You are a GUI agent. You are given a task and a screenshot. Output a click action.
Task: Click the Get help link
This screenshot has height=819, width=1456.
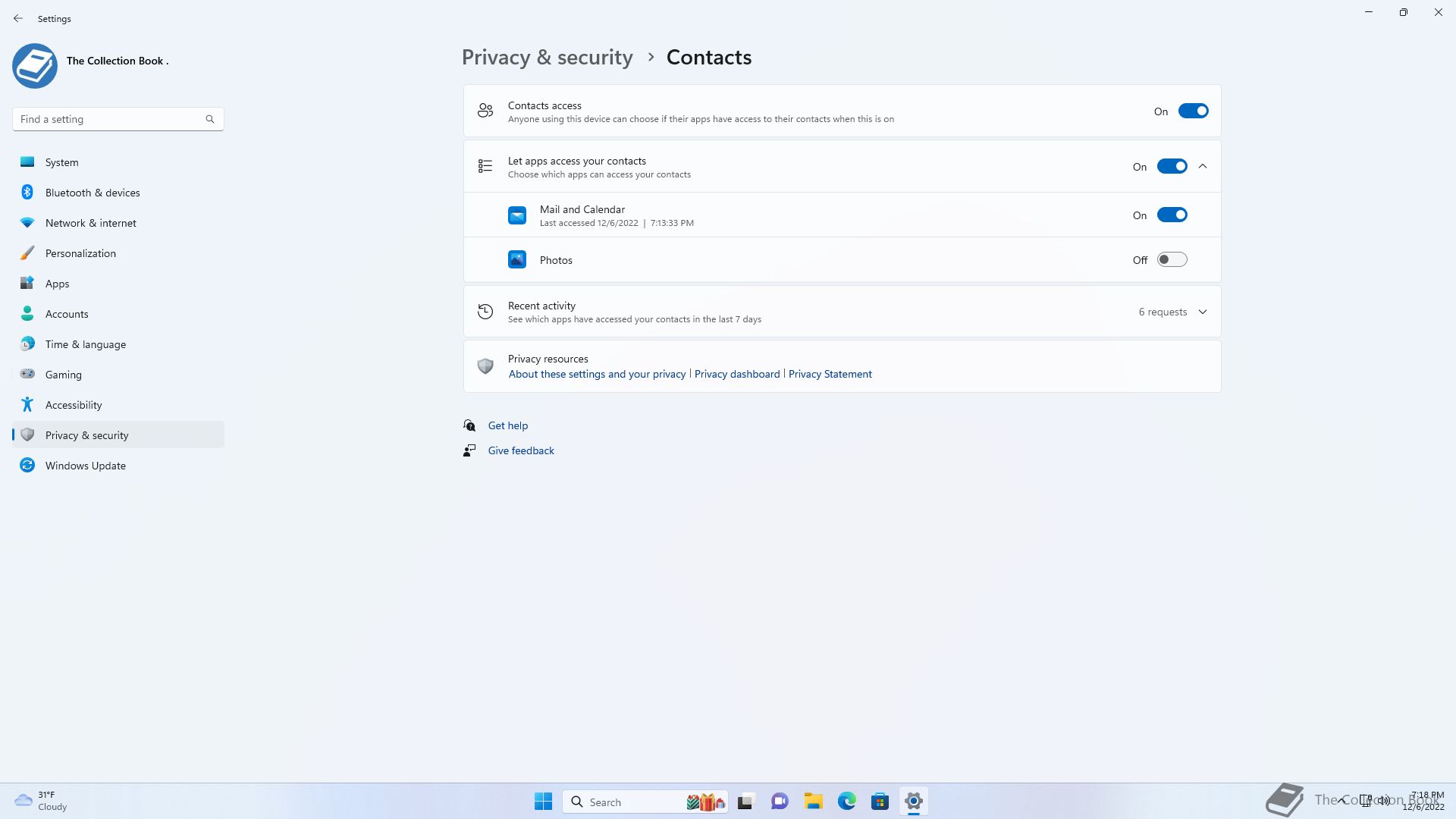508,426
